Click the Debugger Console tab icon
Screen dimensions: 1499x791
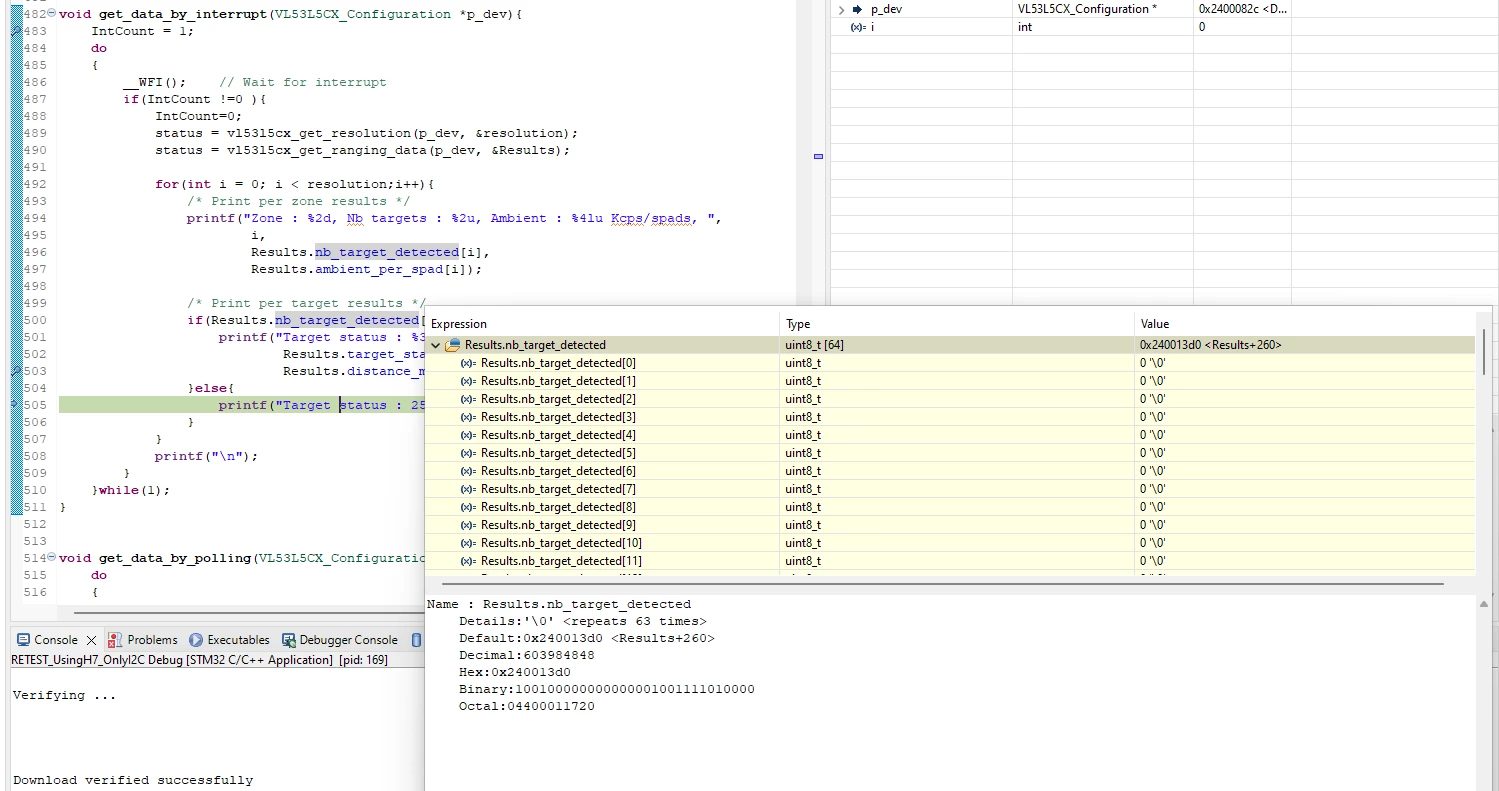[x=289, y=640]
